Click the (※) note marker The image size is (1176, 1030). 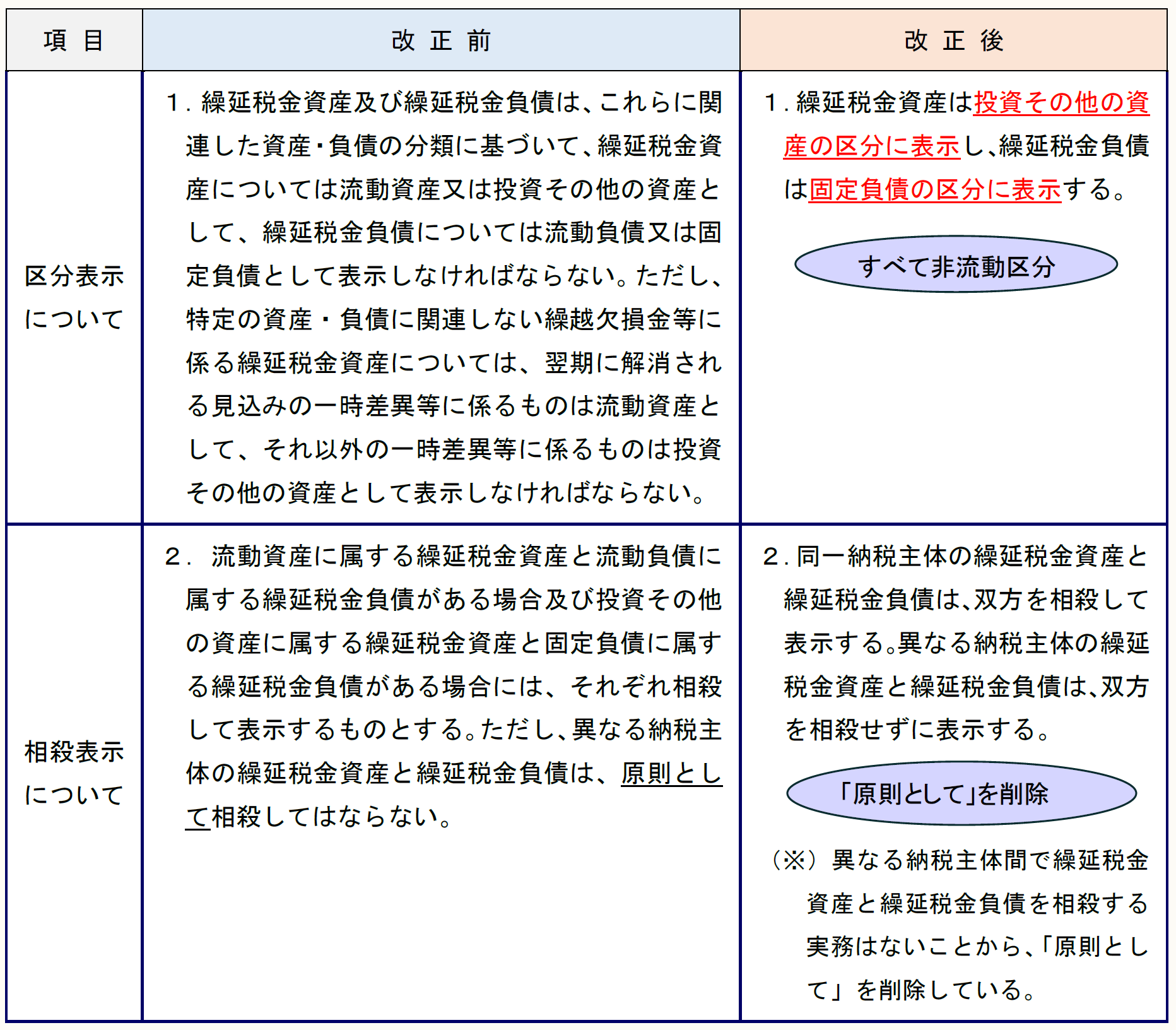coord(794,860)
